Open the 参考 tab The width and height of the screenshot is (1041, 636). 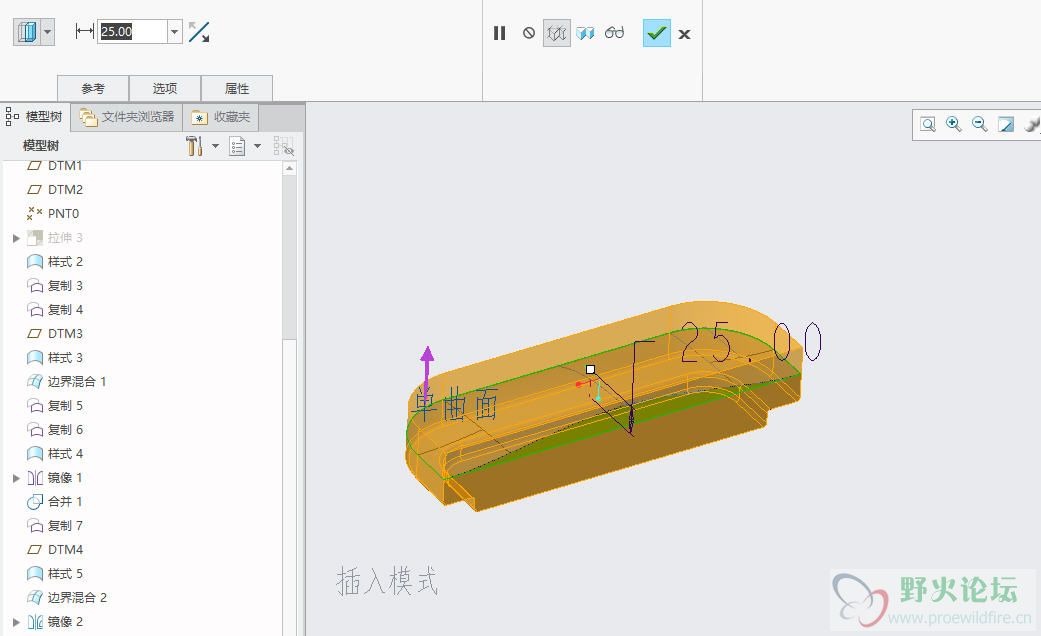point(93,88)
